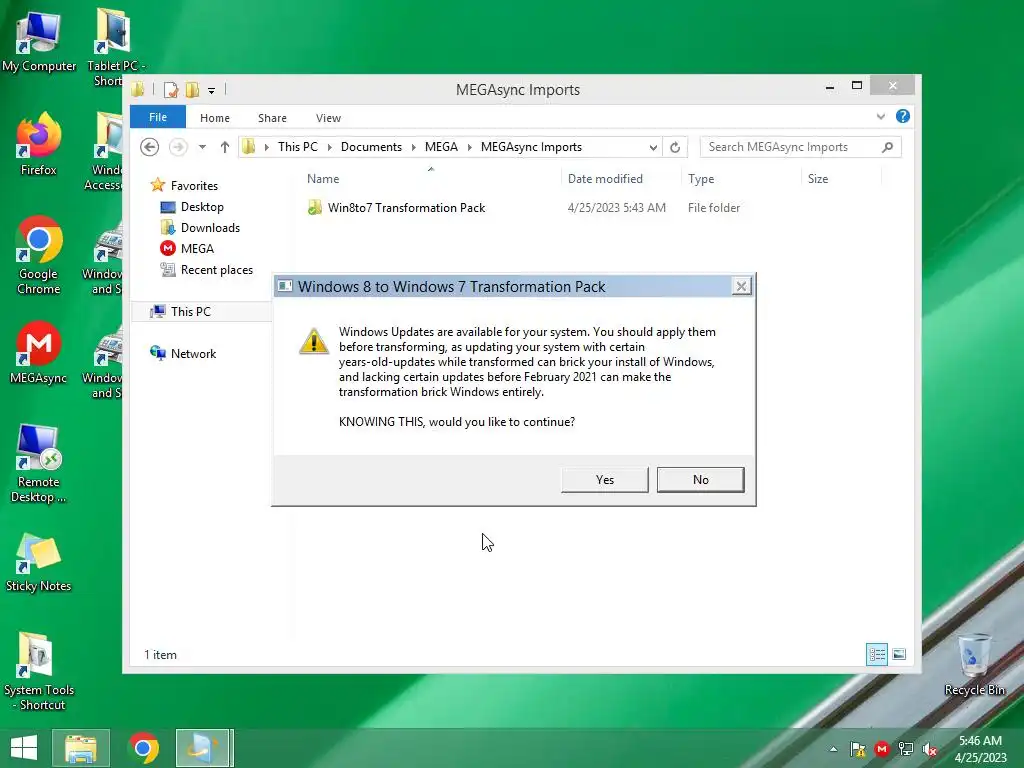Expand the This PC breadcrumb arrow
Viewport: 1024px width, 768px height.
(329, 147)
